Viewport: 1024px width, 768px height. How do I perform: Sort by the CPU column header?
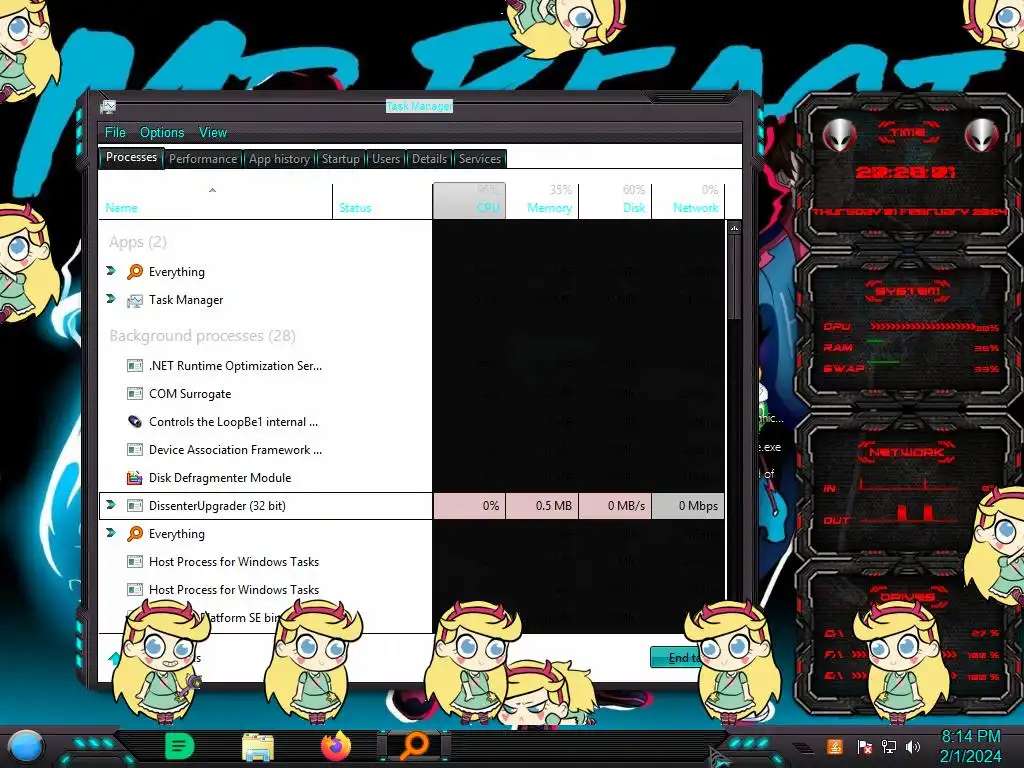pos(469,200)
